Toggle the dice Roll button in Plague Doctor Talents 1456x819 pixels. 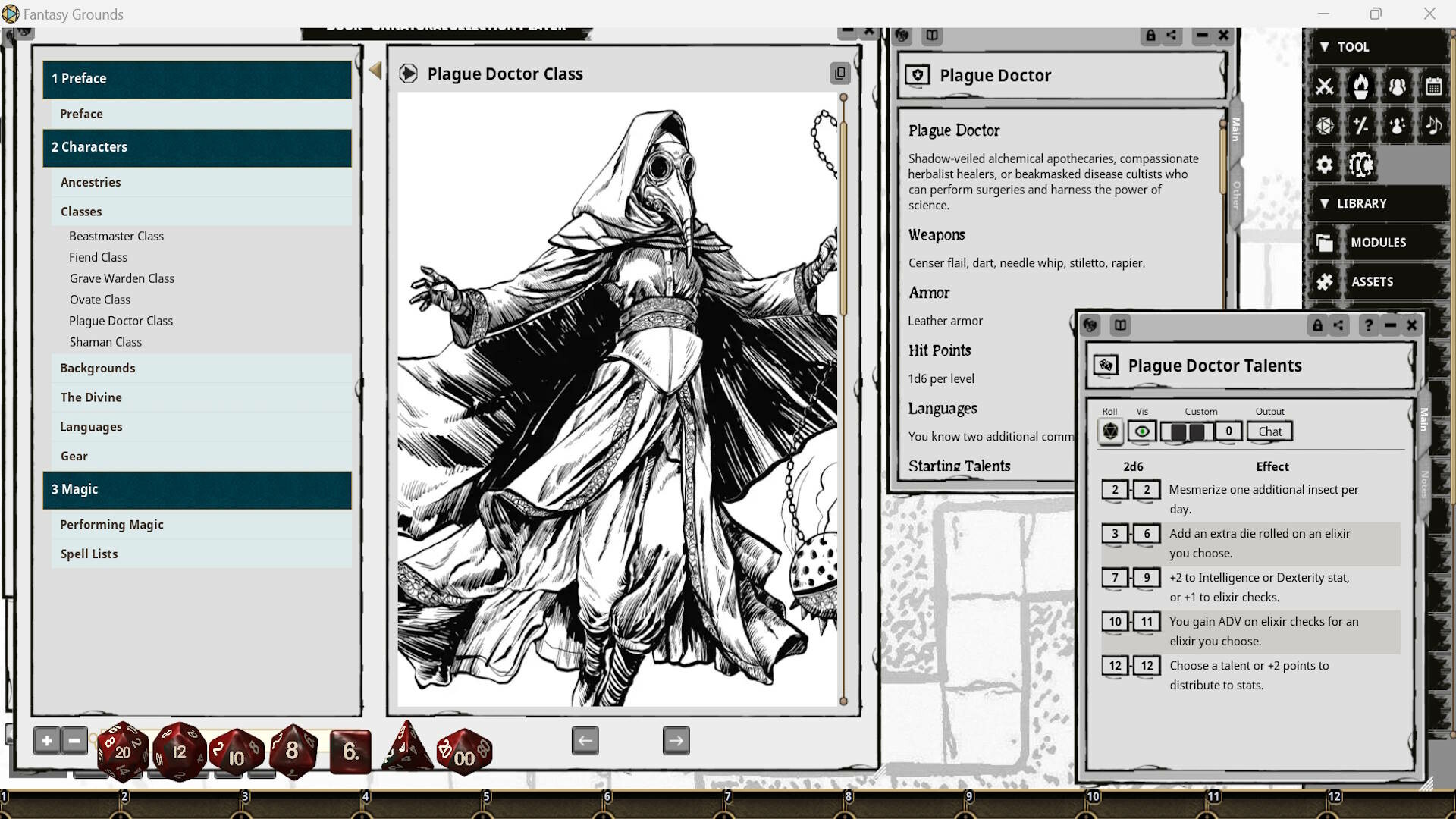(x=1110, y=431)
